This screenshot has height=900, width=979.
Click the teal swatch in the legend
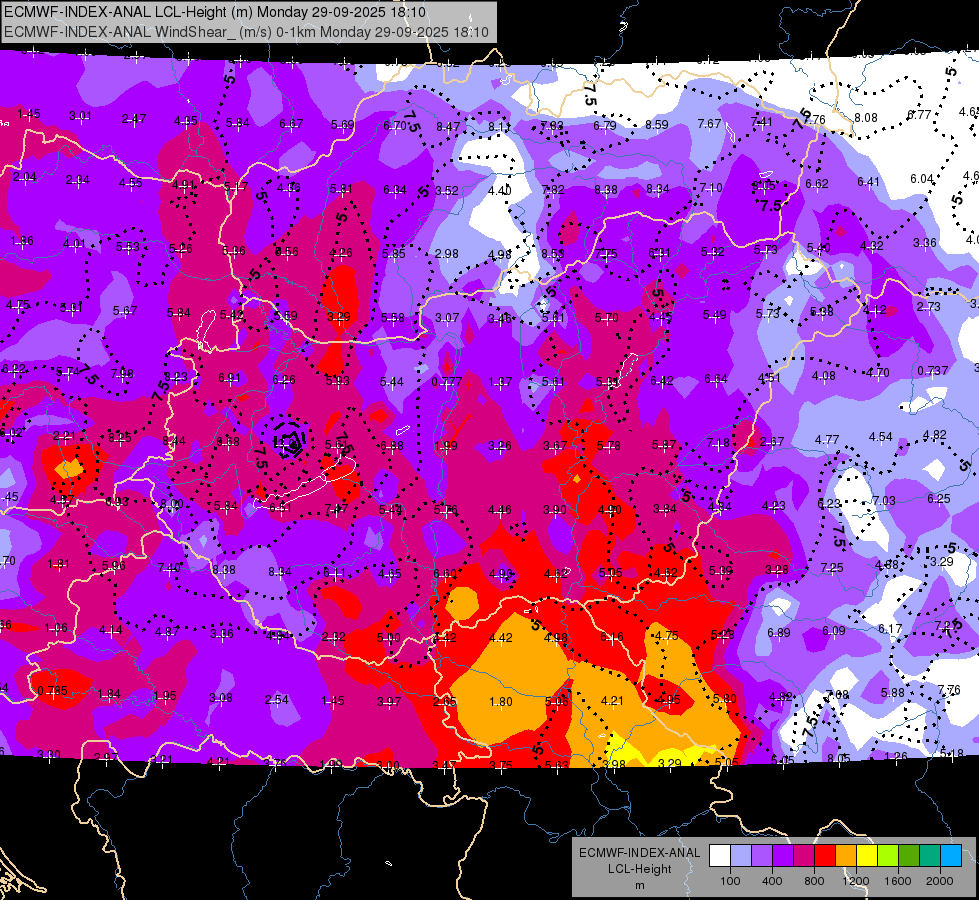[929, 856]
